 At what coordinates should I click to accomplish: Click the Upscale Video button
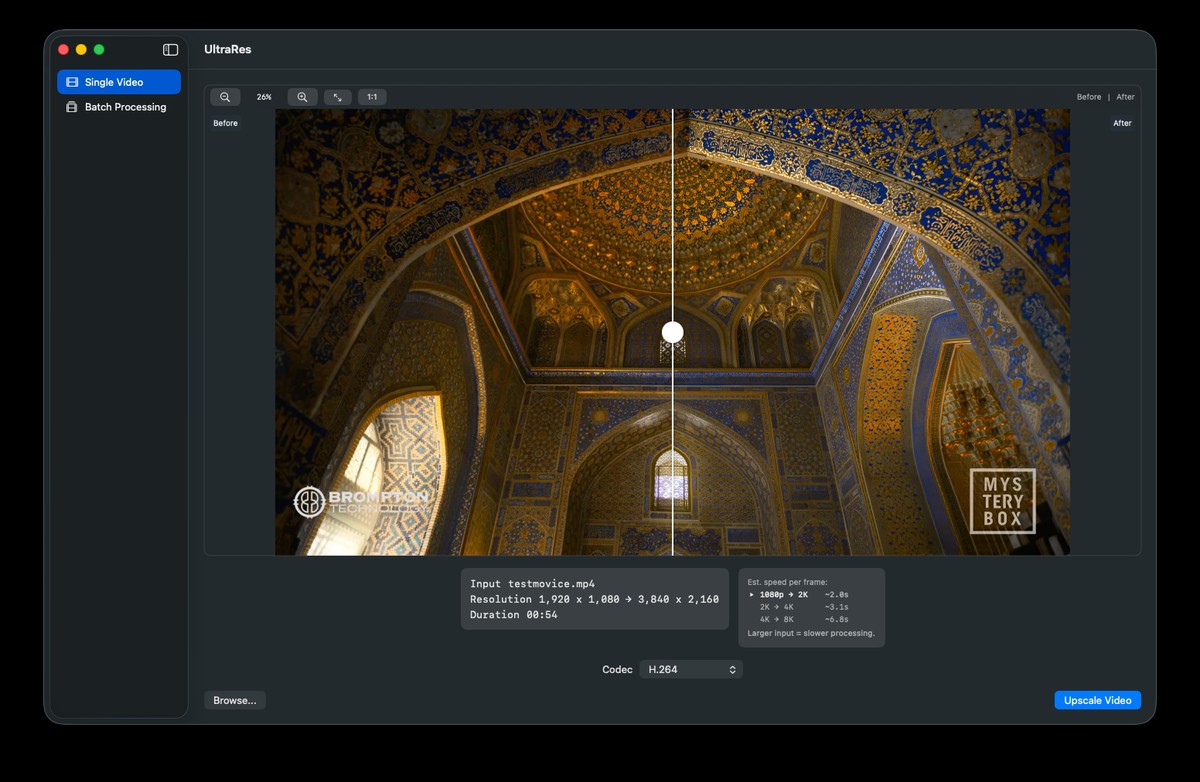[1097, 700]
